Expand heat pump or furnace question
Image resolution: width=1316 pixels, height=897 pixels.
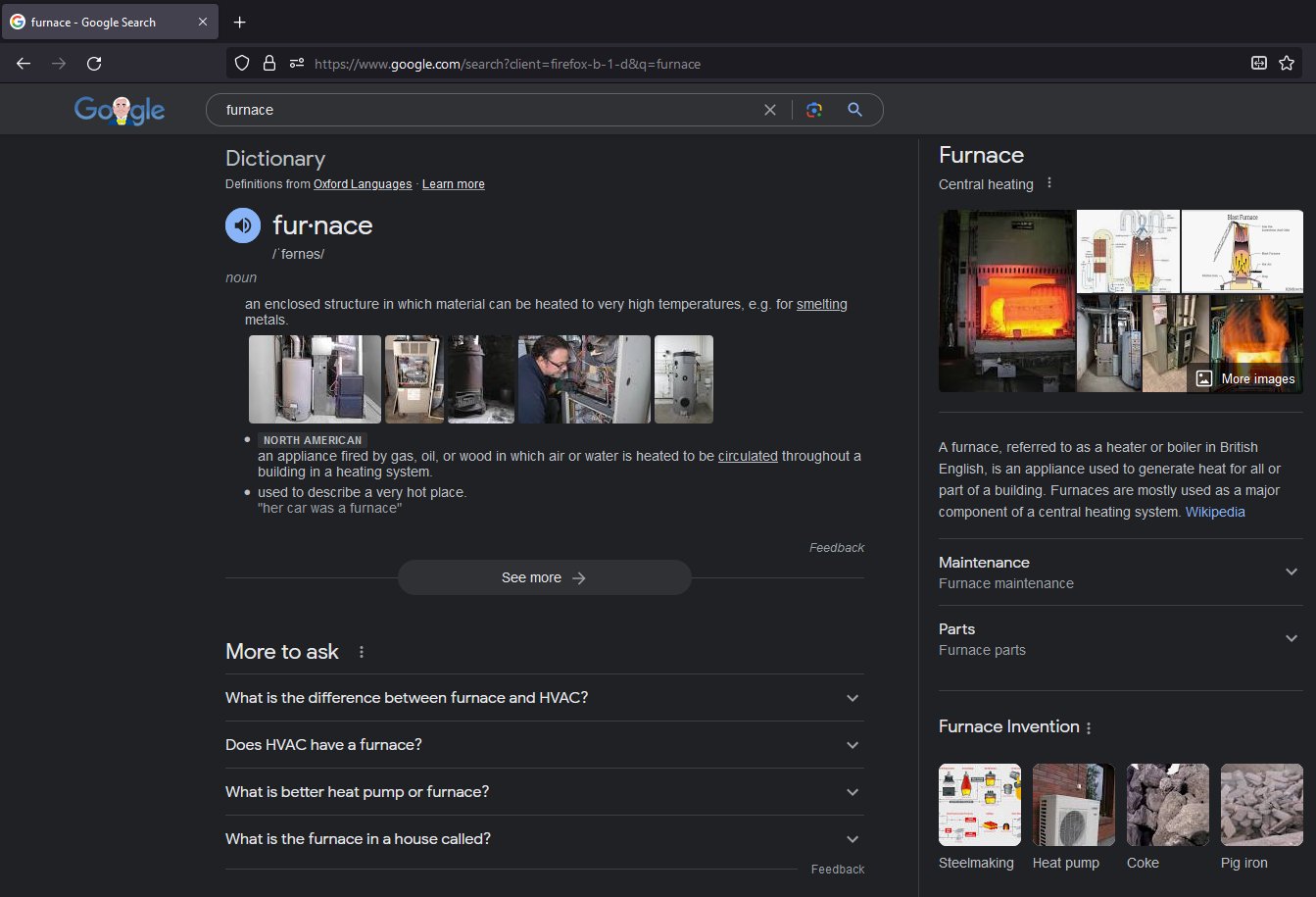point(545,792)
